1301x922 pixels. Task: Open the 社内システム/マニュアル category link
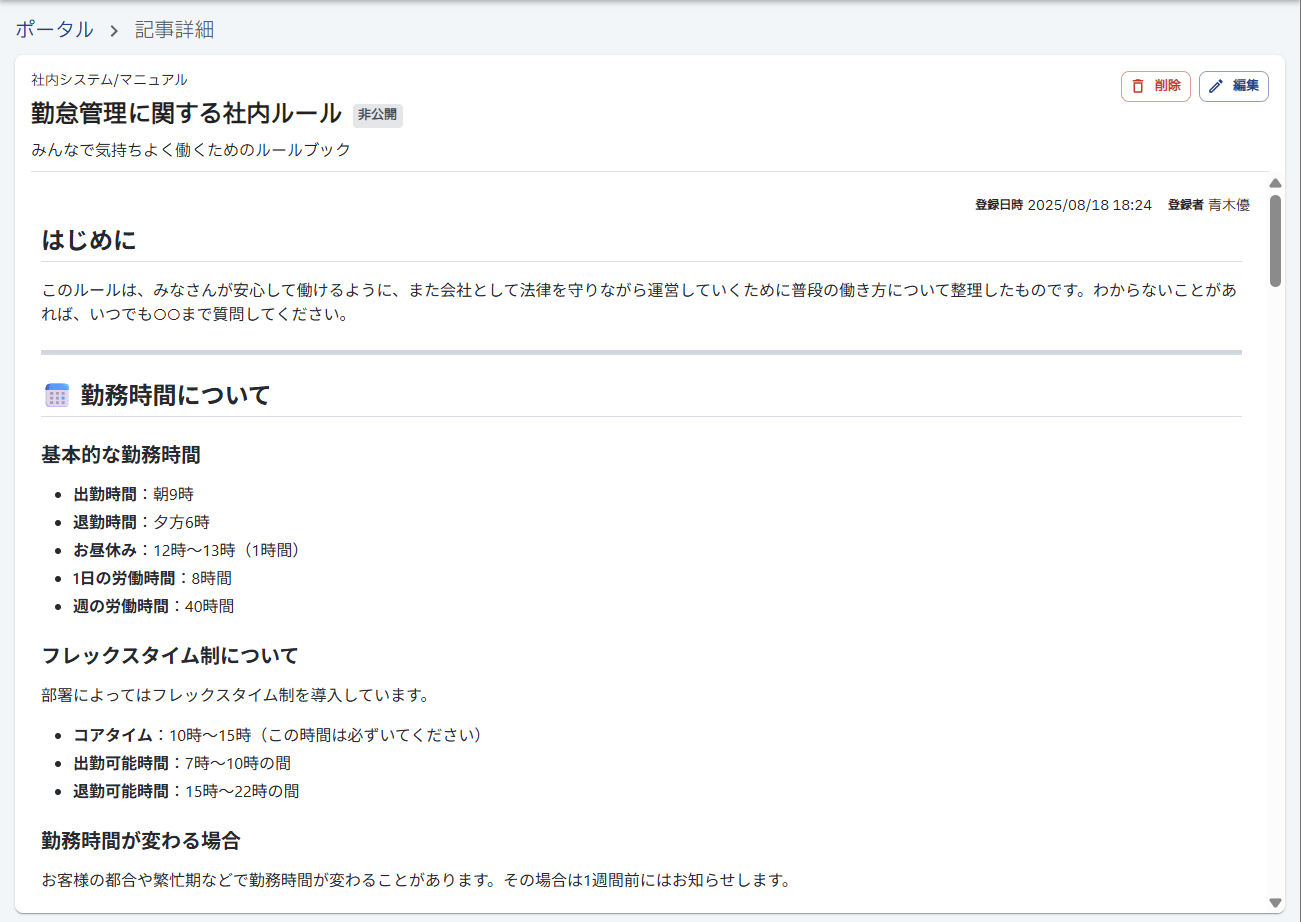coord(107,79)
